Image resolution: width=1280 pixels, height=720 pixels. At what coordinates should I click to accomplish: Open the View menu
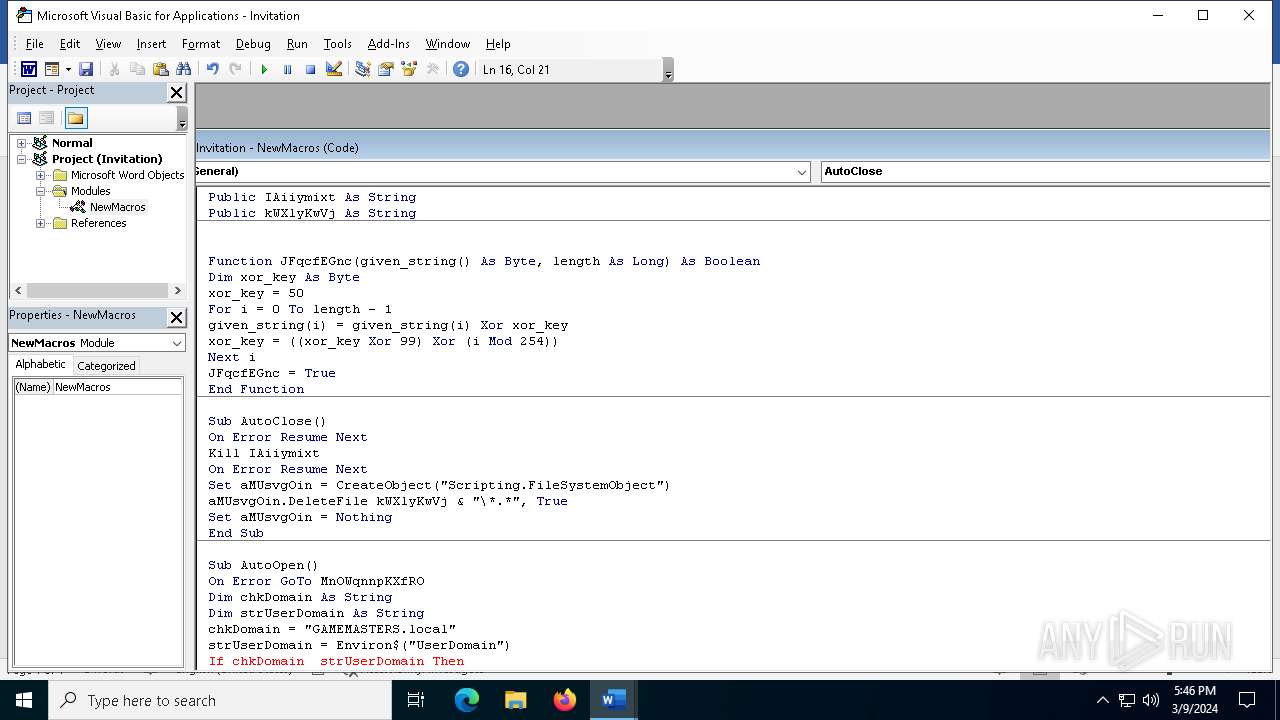point(108,44)
